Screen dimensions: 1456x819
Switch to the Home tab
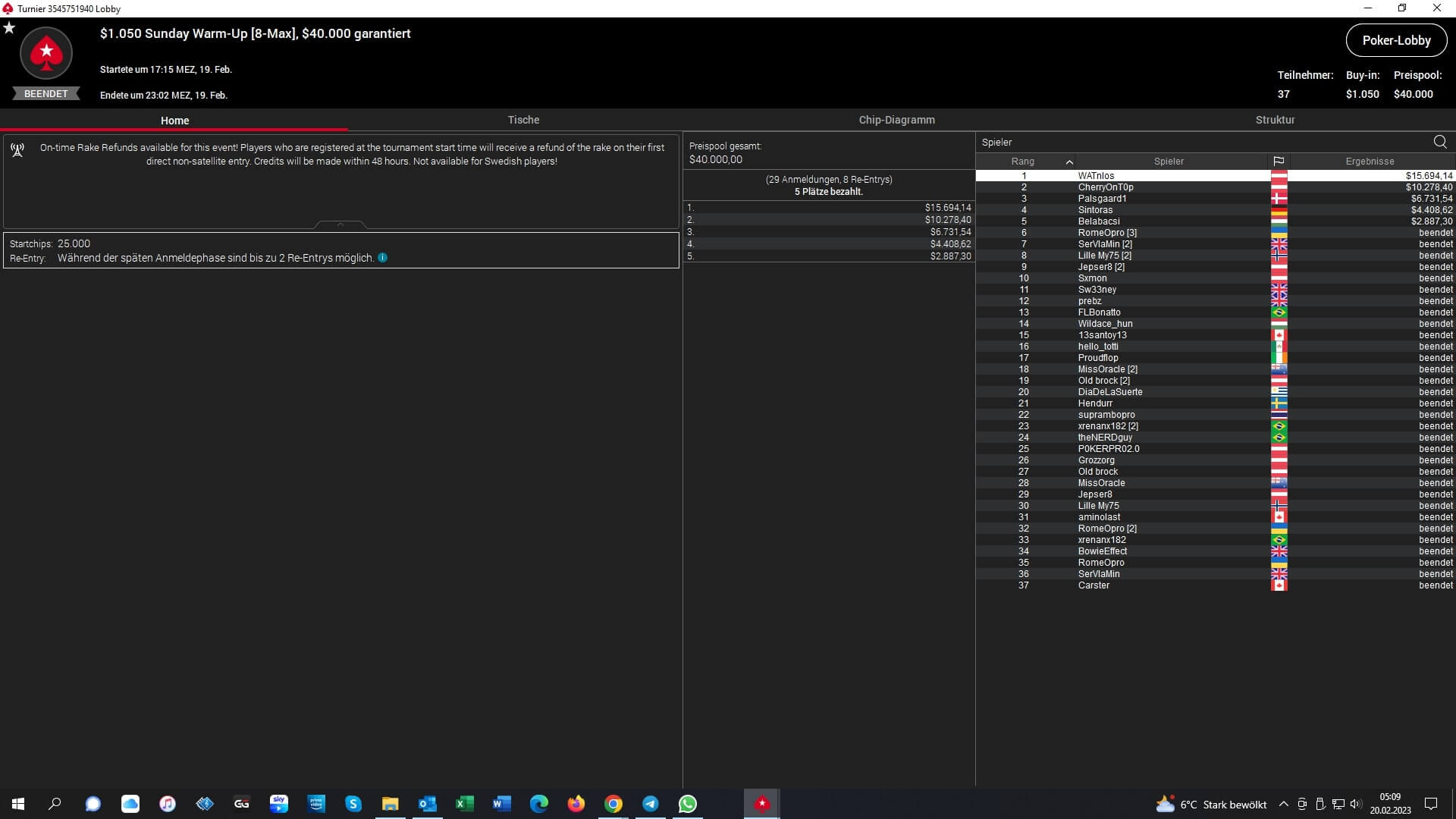174,121
